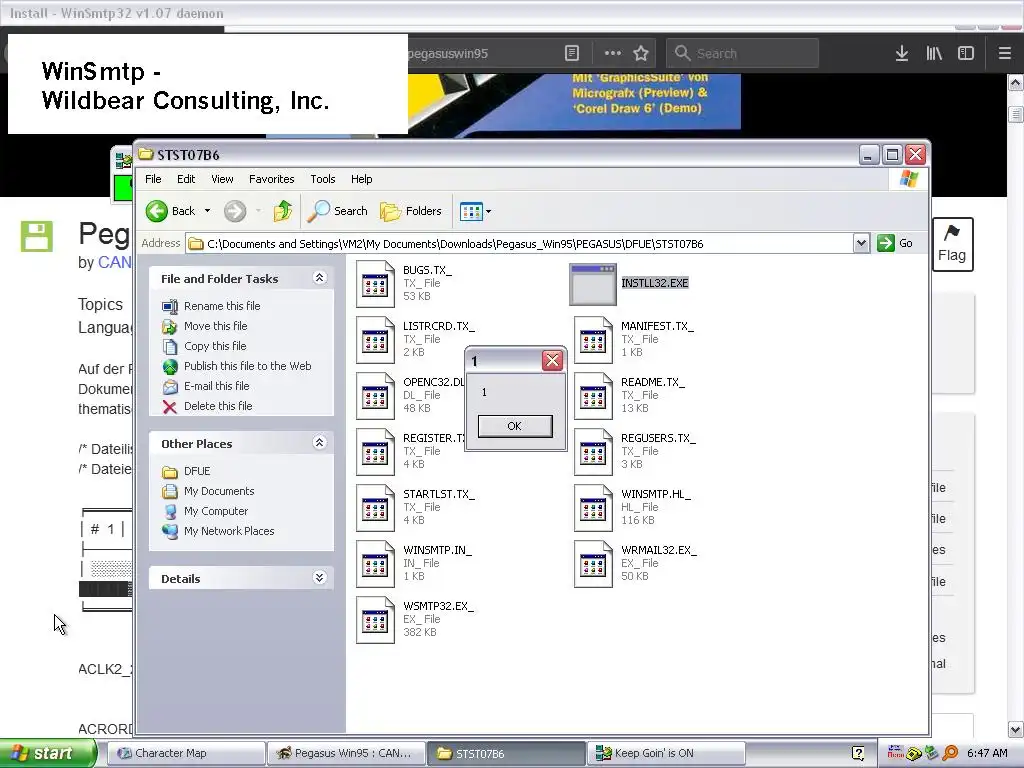Open Search in the Explorer toolbar

tap(338, 211)
